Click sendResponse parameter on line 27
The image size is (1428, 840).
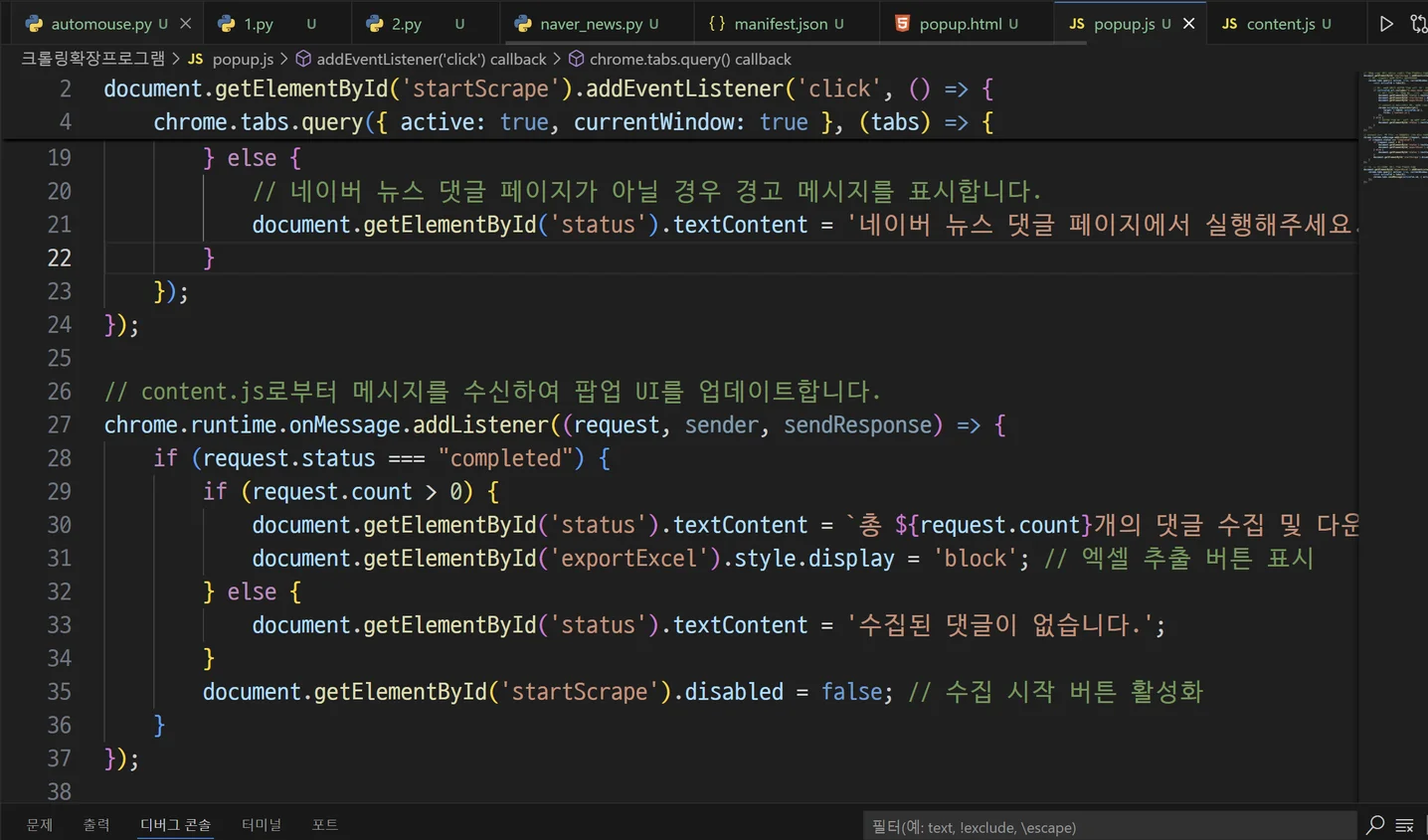(858, 425)
